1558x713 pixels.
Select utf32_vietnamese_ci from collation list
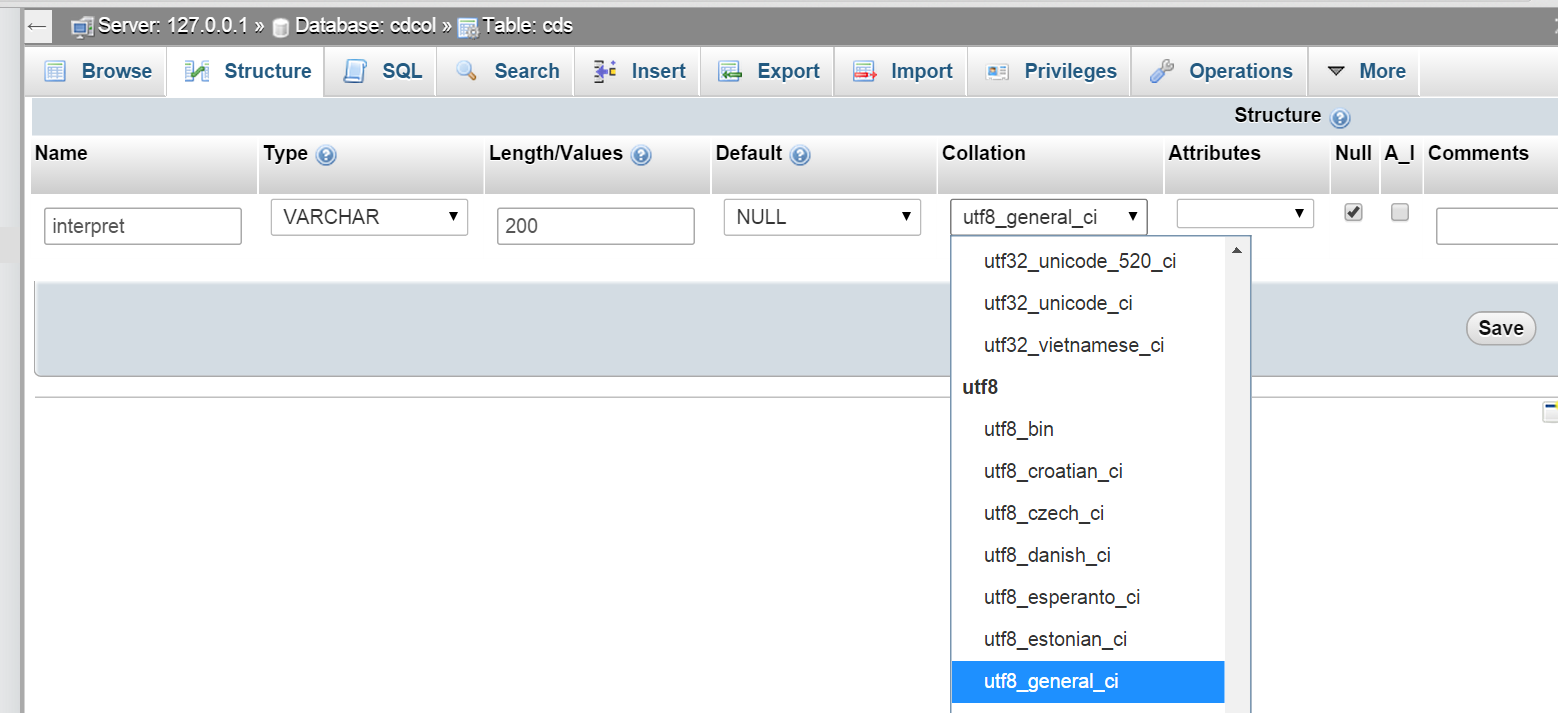click(1088, 345)
